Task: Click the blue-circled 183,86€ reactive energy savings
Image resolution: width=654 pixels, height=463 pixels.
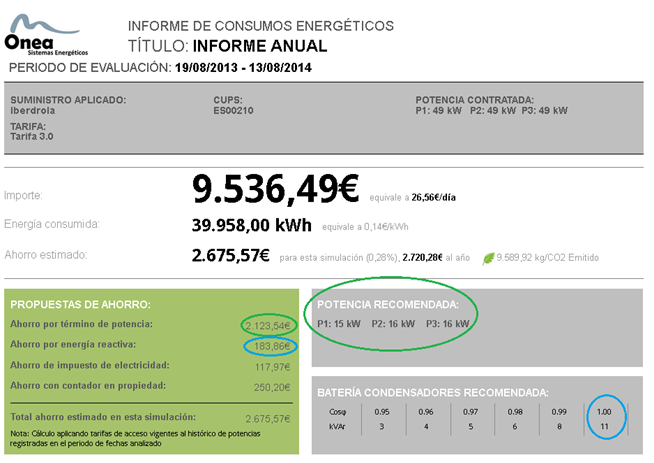Action: point(271,345)
